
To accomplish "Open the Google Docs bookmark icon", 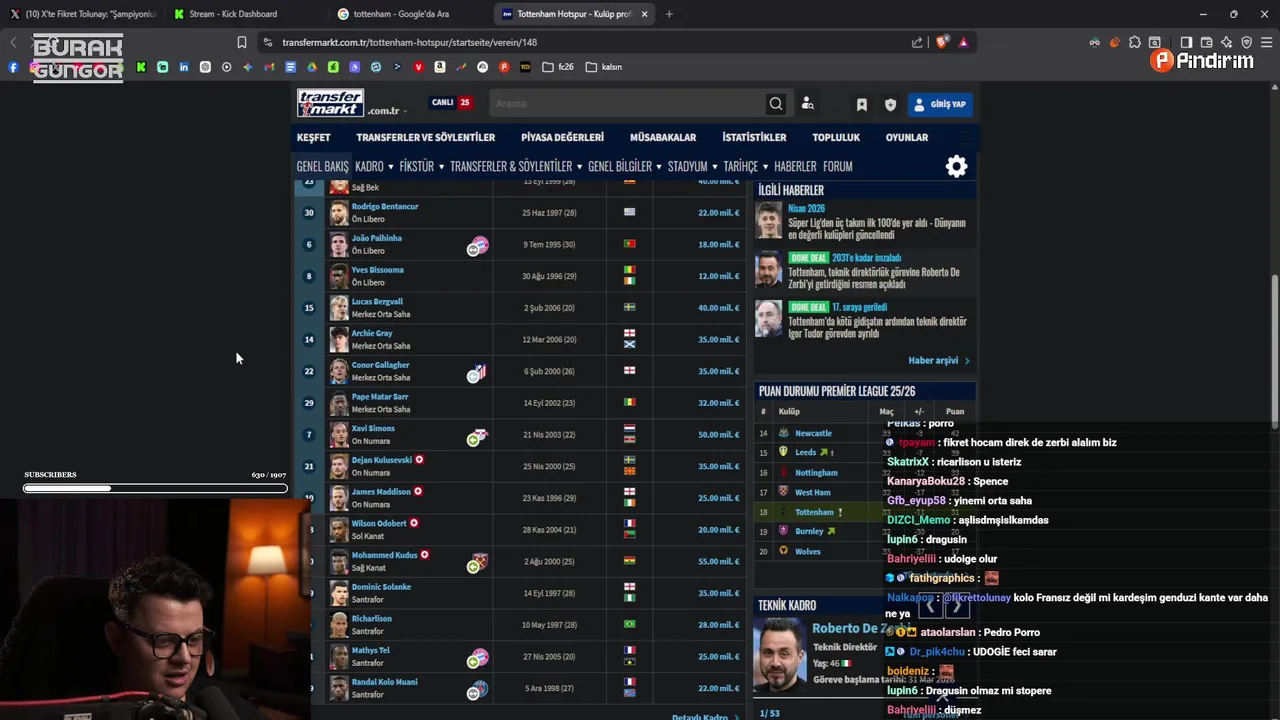I will tap(290, 67).
